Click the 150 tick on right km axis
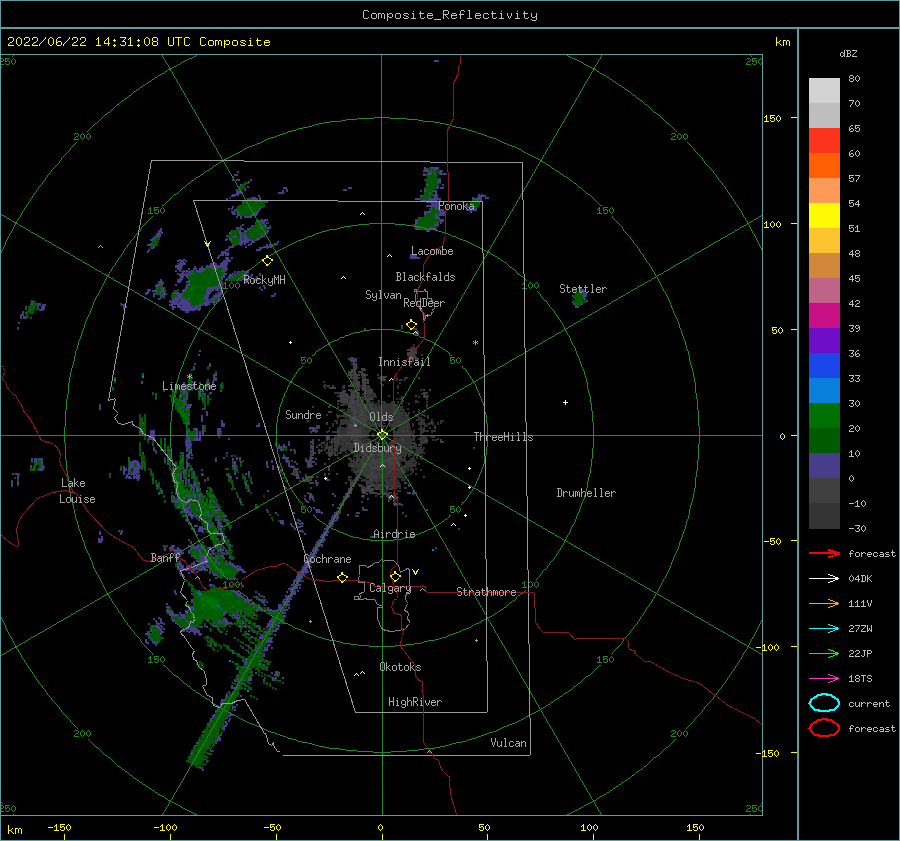Image resolution: width=900 pixels, height=841 pixels. (x=772, y=118)
